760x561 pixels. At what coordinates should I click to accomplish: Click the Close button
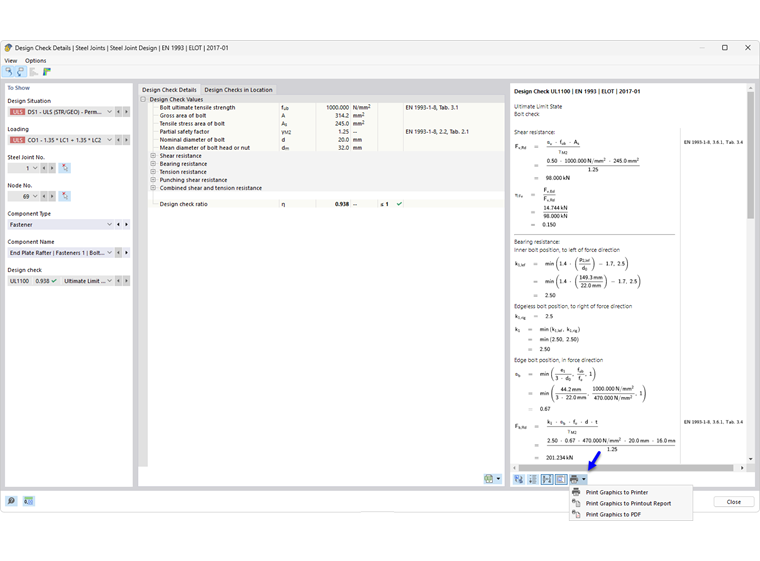(x=733, y=502)
